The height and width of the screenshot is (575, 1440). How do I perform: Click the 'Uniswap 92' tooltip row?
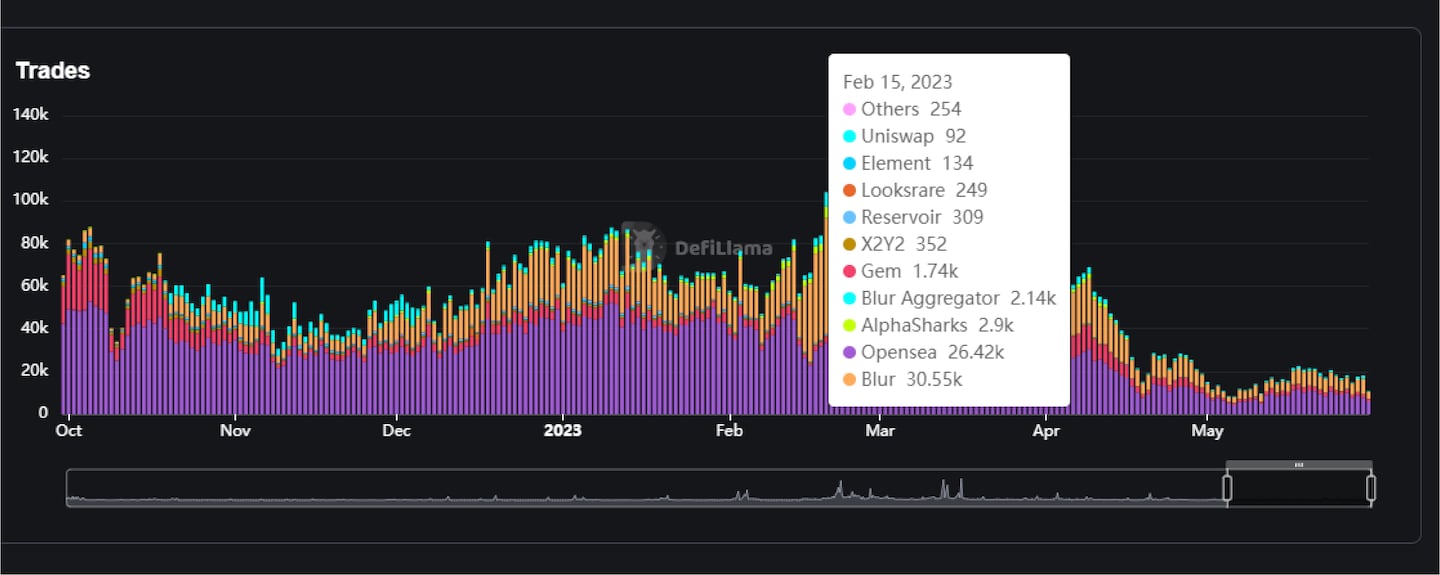click(905, 136)
